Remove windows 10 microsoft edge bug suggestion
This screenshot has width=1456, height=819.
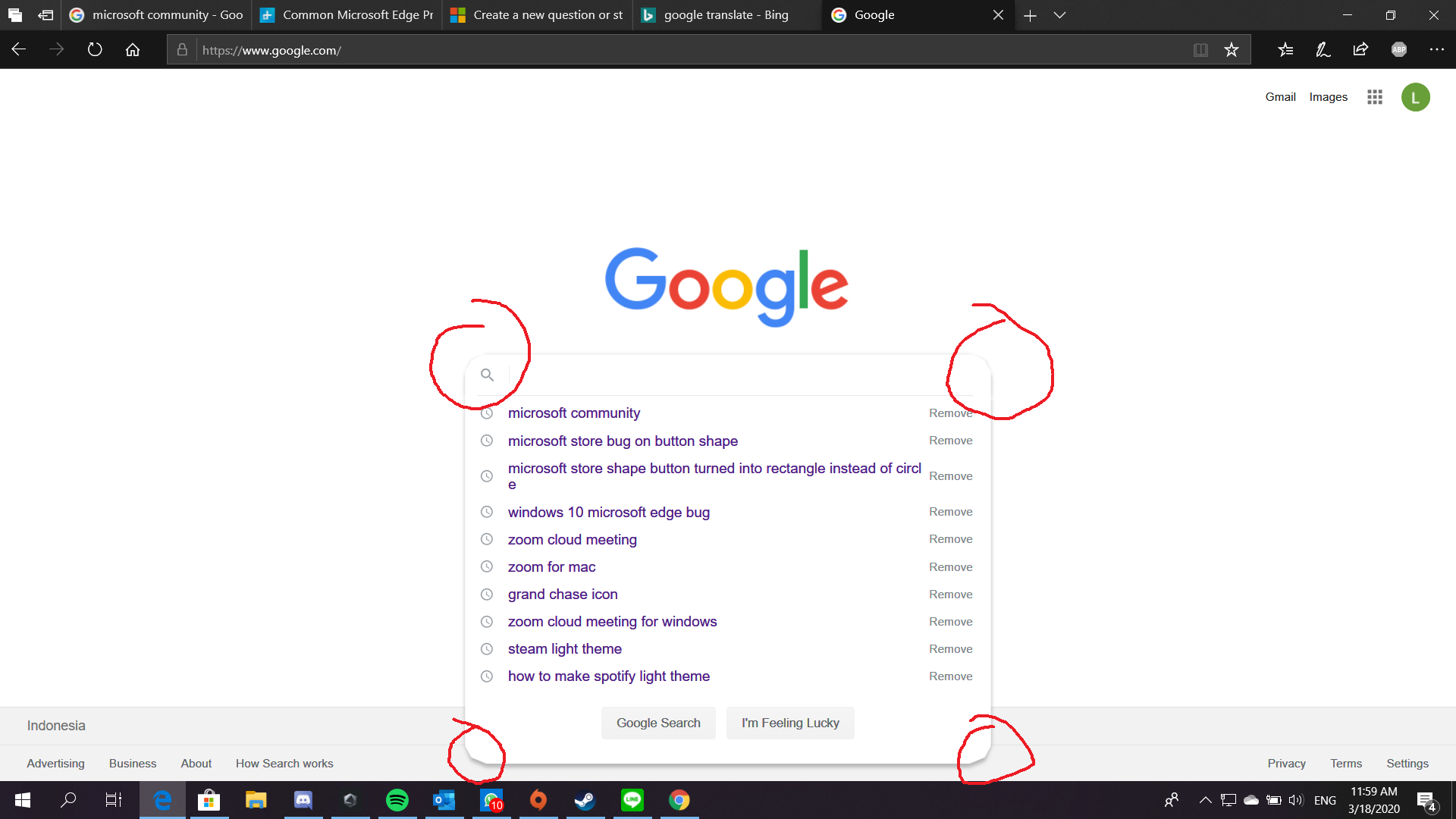[950, 512]
